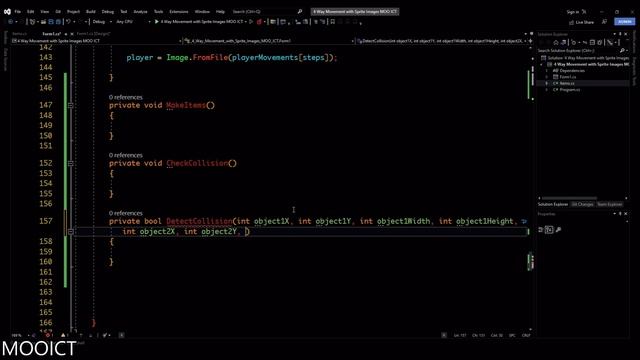Close the Form1.cs* tab with X
Image resolution: width=640 pixels, height=360 pixels.
[x=72, y=34]
